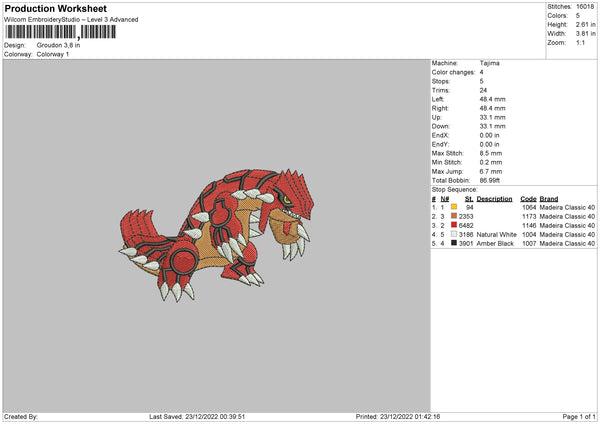Click the Brand column header
Image resolution: width=600 pixels, height=424 pixels.
549,199
